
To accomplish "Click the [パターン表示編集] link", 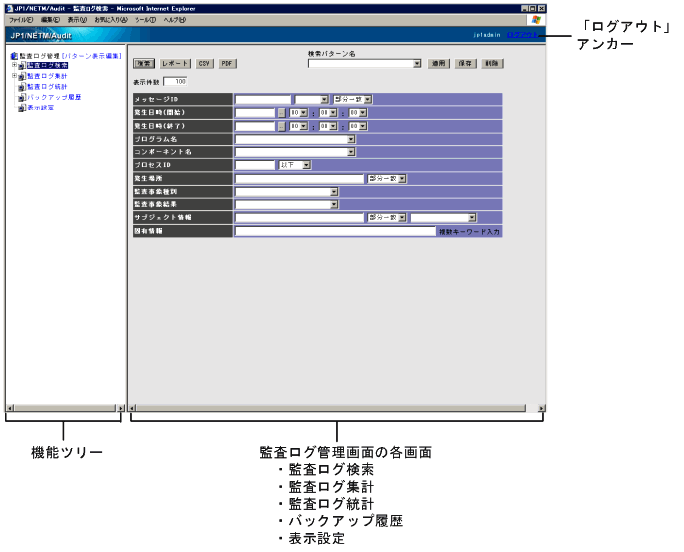I will pyautogui.click(x=92, y=56).
